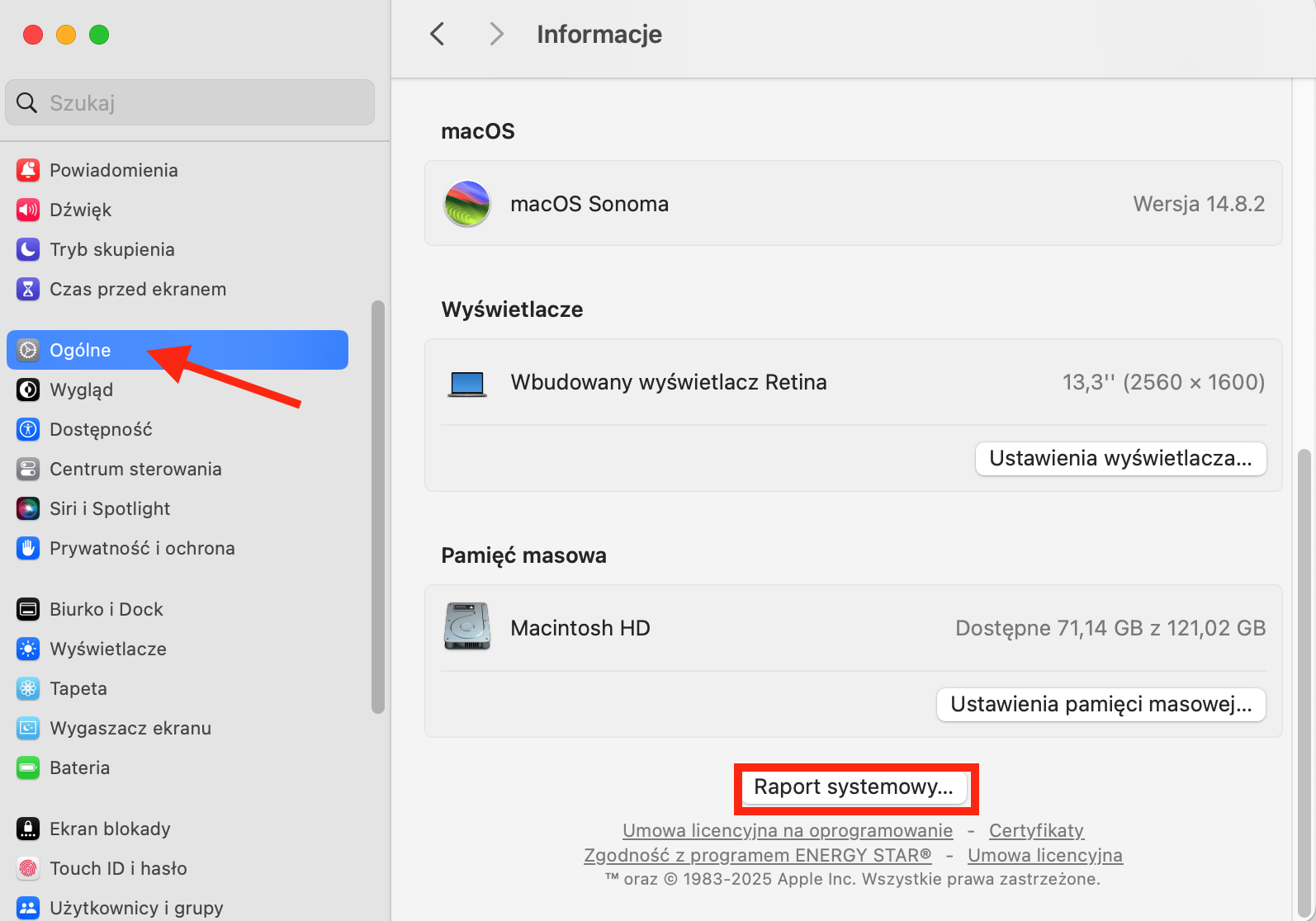Open the Certyfikaty link
This screenshot has height=921, width=1316.
(x=1036, y=830)
